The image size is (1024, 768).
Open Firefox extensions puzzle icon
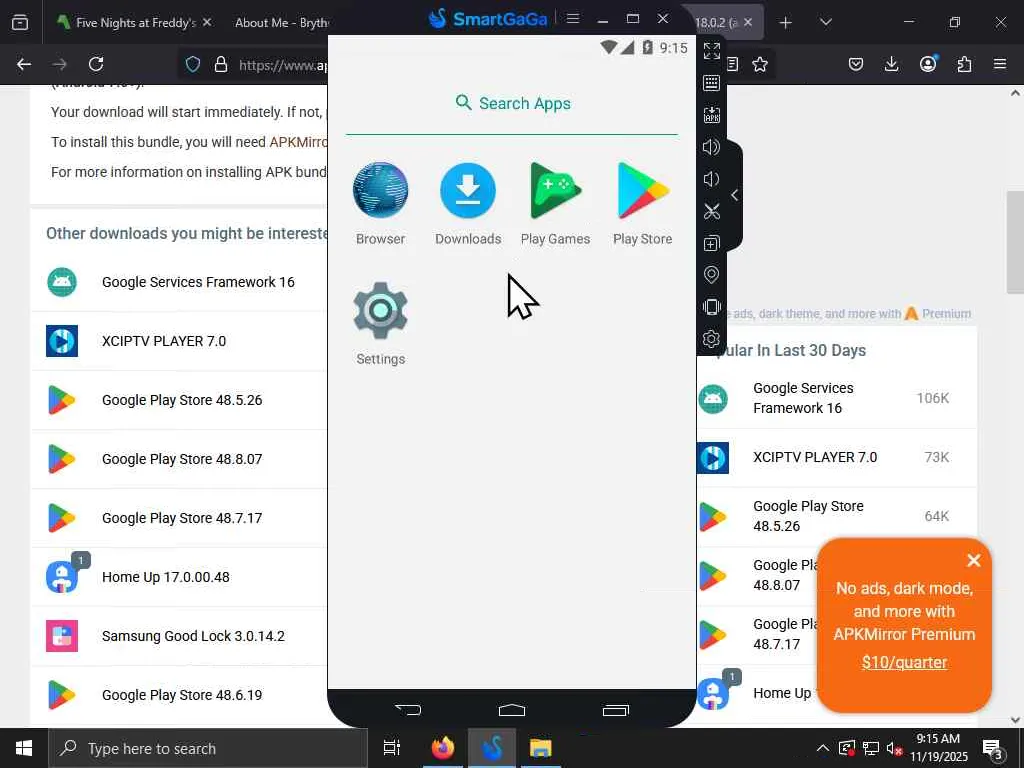964,64
